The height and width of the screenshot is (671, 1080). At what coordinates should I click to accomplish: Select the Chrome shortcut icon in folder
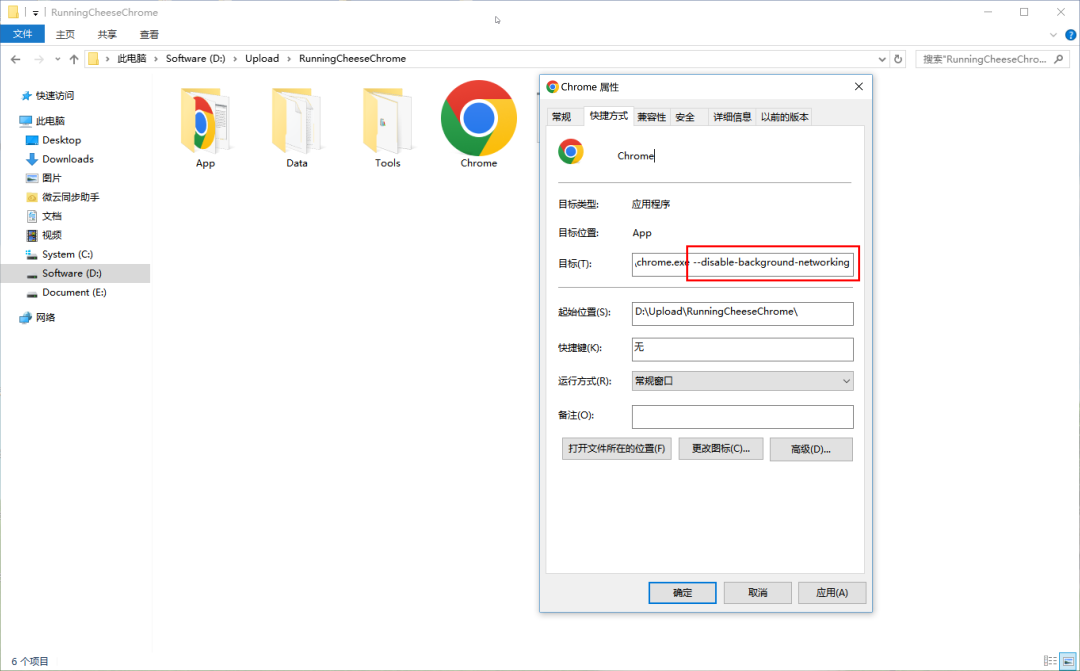(479, 118)
